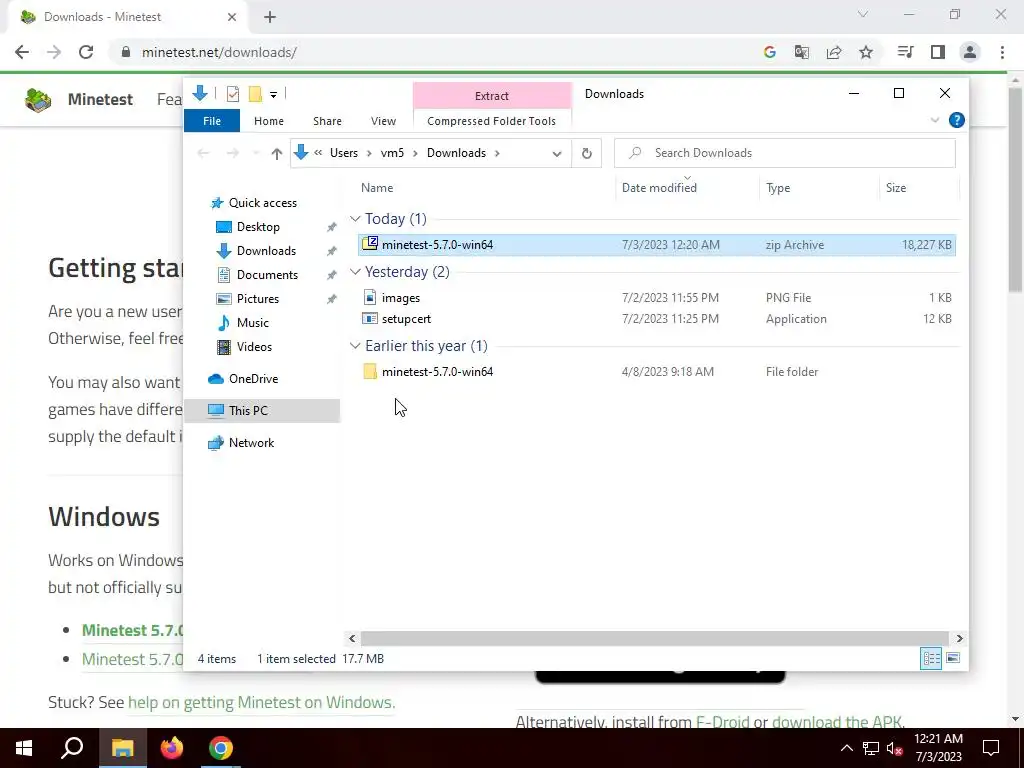The image size is (1024, 768).
Task: Collapse the Today (1) group
Action: tap(355, 219)
